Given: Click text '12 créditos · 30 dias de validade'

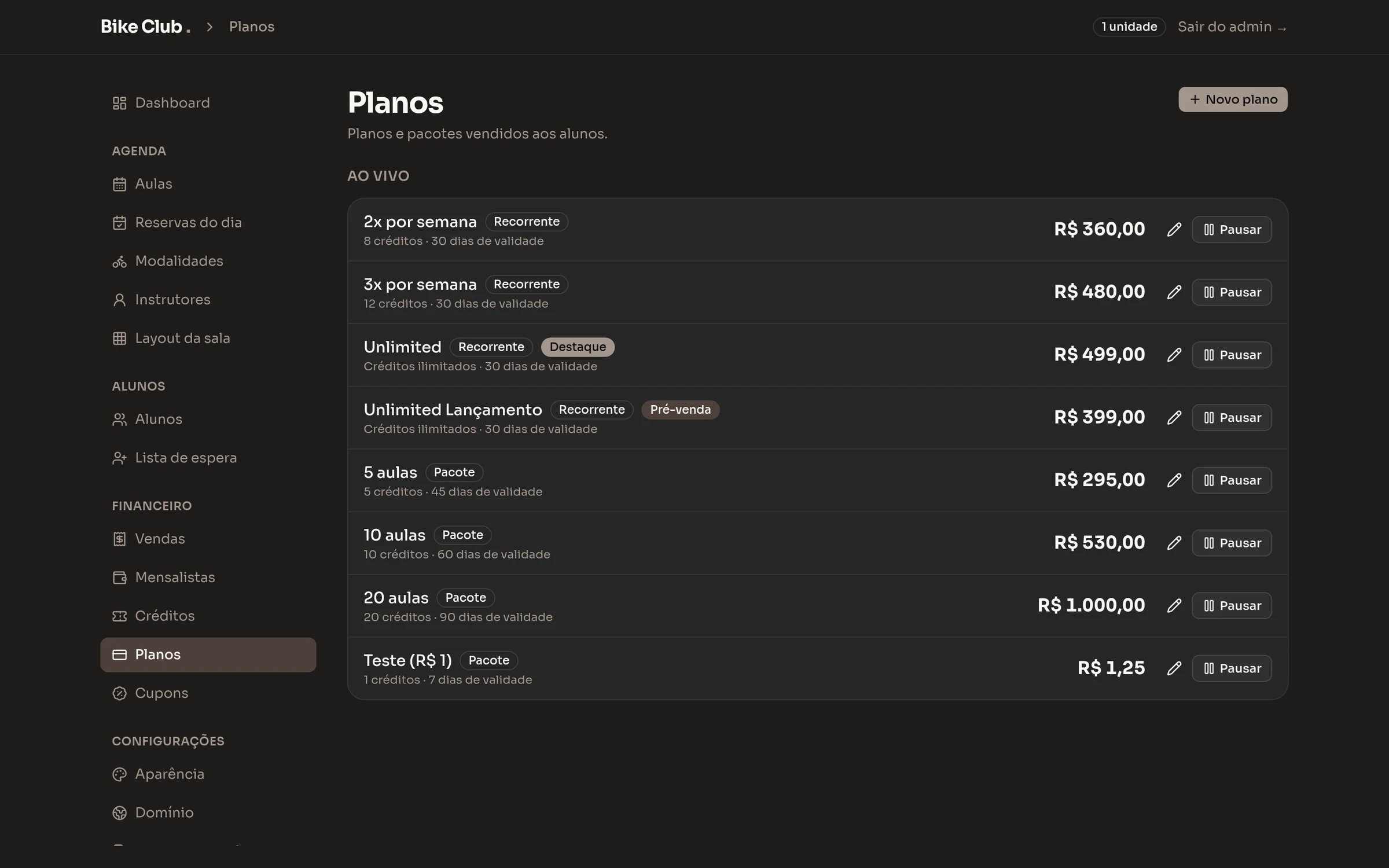Looking at the screenshot, I should click(x=455, y=304).
